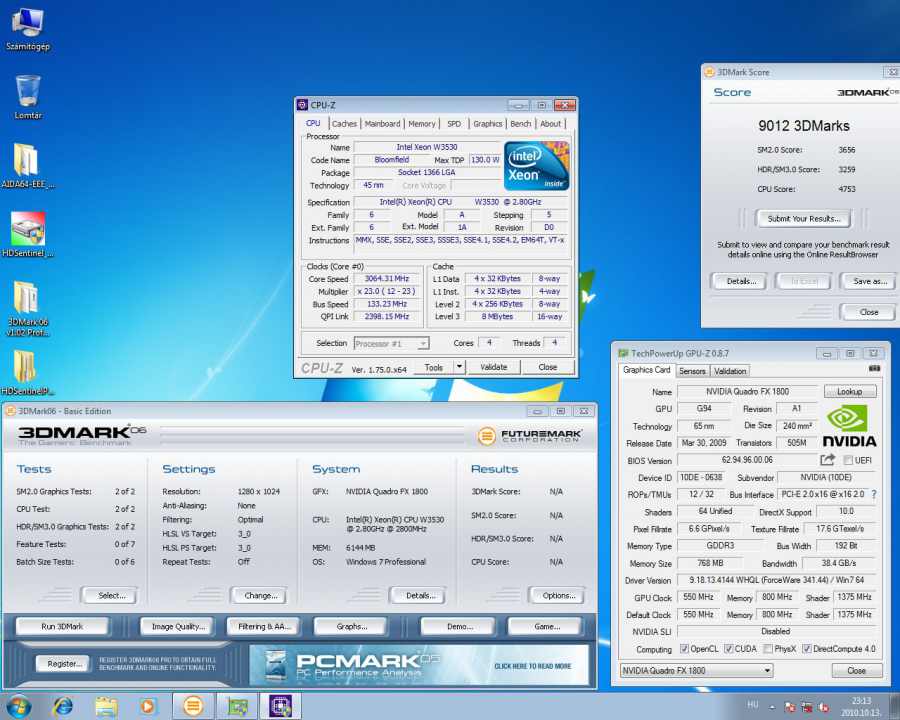Screen dimensions: 900x720
Task: Click the Validate button in CPU-Z
Action: point(494,367)
